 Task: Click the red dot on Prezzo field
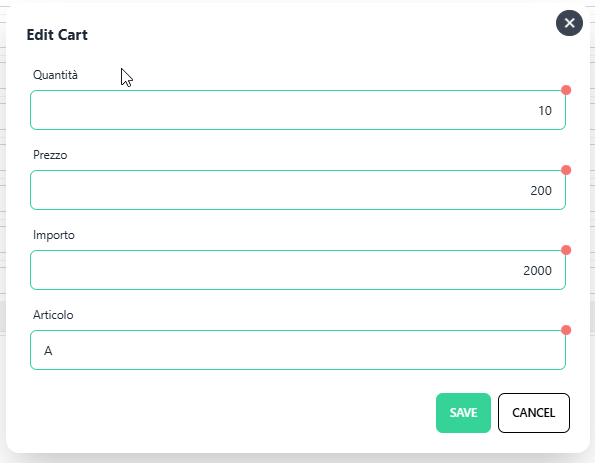(566, 170)
